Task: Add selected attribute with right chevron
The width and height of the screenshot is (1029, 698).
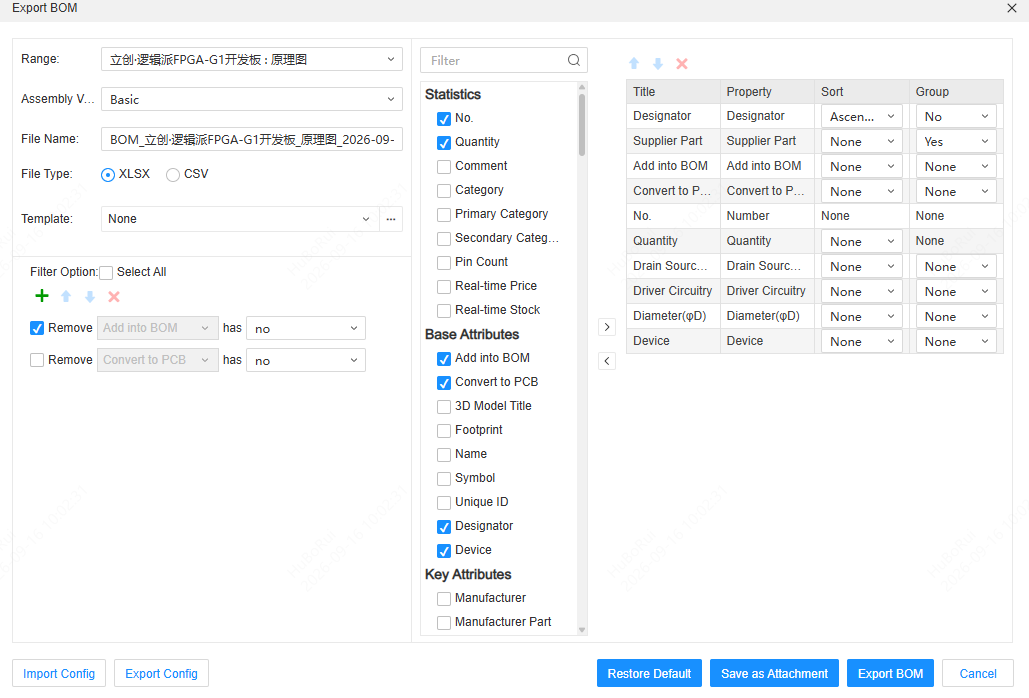Action: click(x=607, y=327)
